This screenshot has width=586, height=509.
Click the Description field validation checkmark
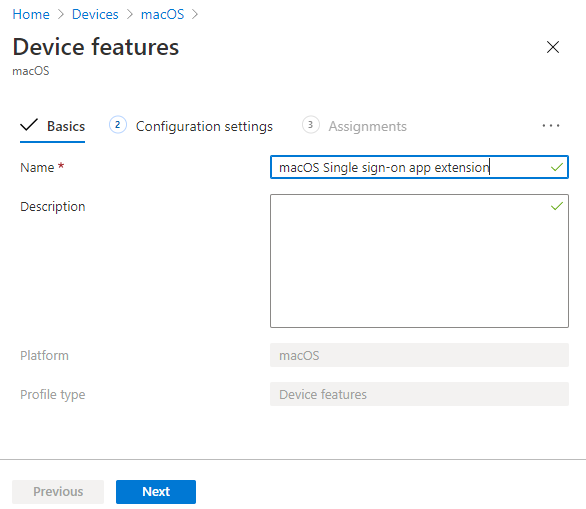point(556,206)
